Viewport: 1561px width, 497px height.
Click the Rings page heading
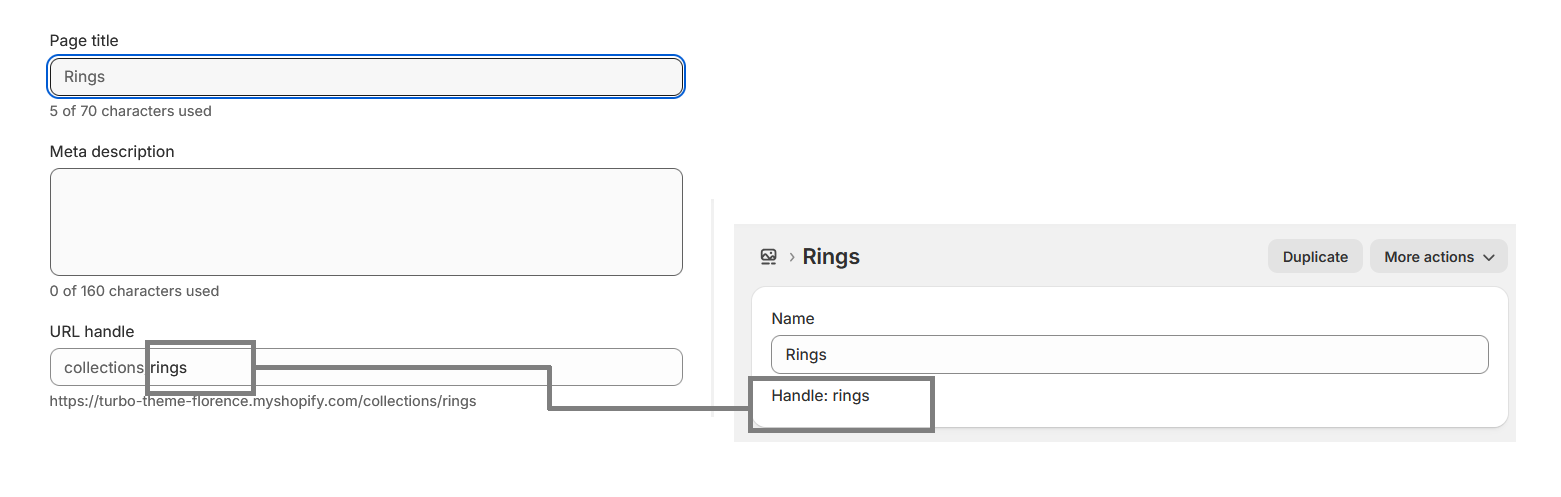pos(831,257)
